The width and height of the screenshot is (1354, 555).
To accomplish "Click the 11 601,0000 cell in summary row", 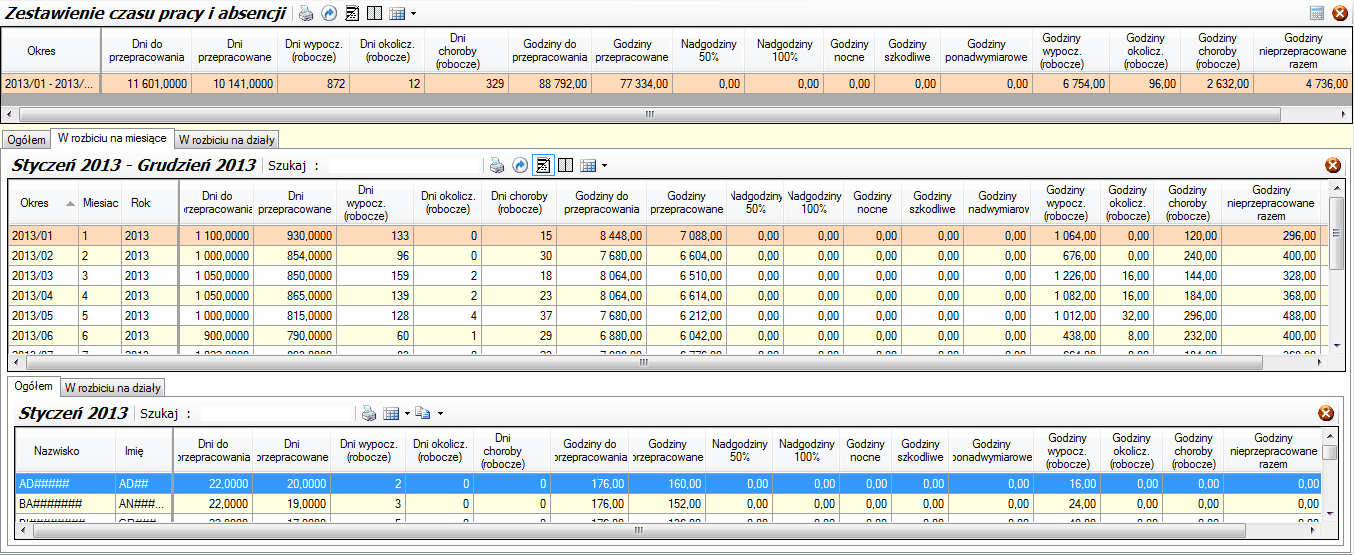I will click(x=146, y=84).
